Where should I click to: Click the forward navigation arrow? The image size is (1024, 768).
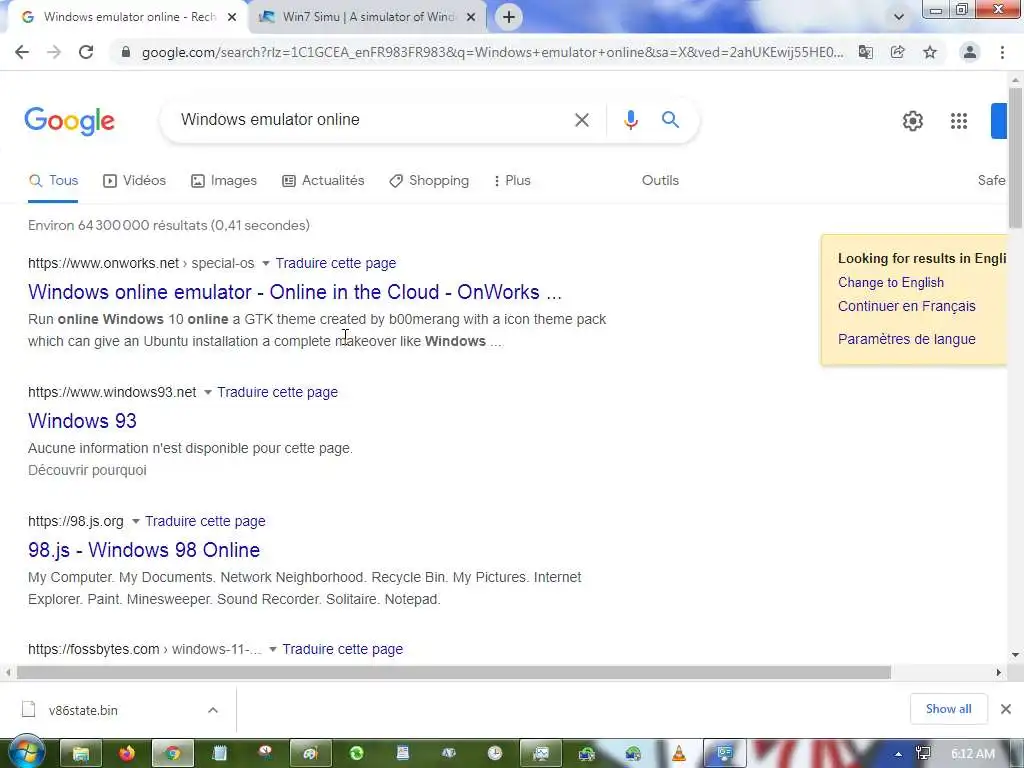[54, 52]
